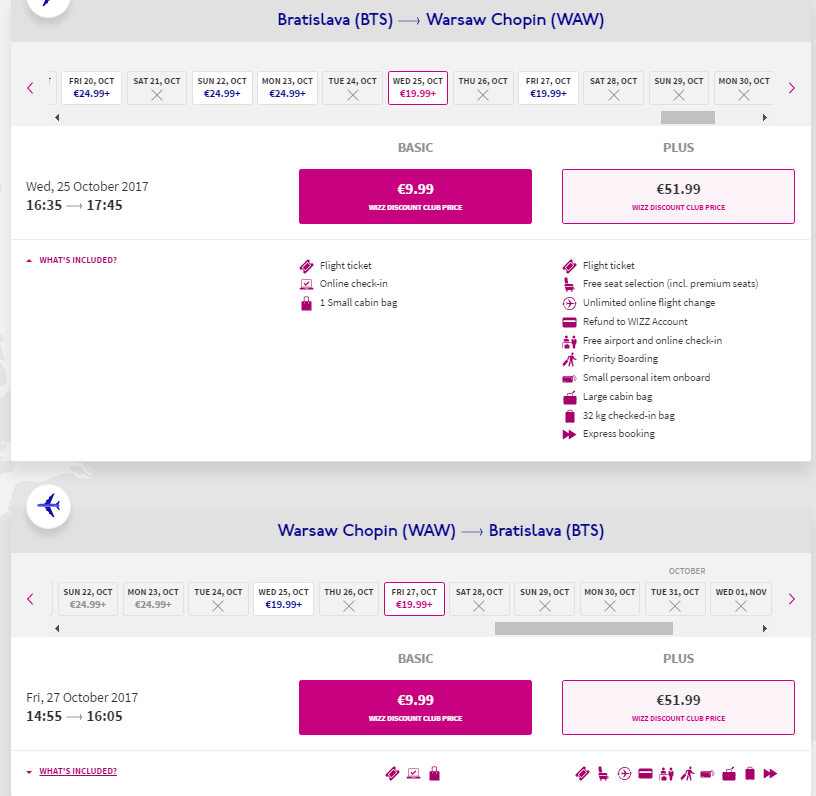Select outbound Wed 25 Oct €19.99+
Image resolution: width=816 pixels, height=796 pixels.
[x=418, y=88]
